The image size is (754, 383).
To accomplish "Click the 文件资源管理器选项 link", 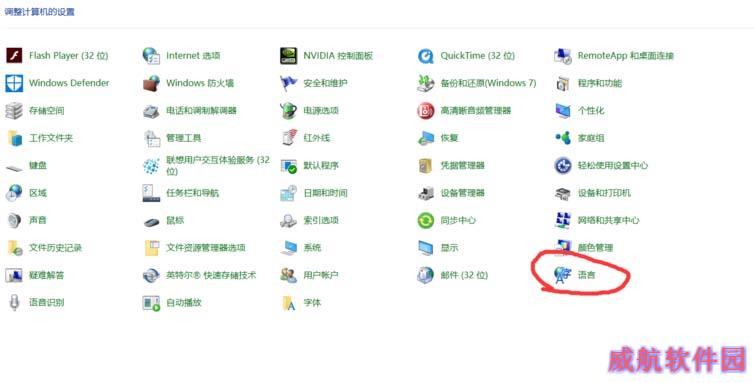I will [206, 248].
